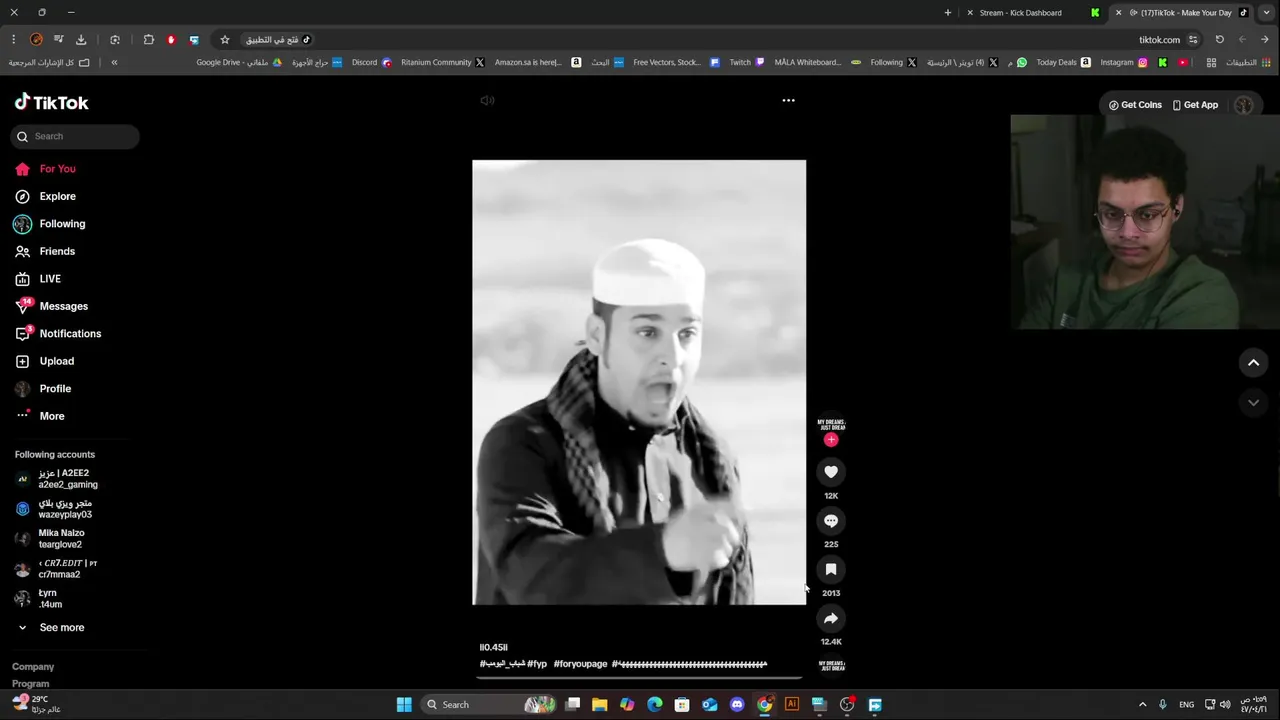Go to the previous video with up arrow

coord(1253,363)
